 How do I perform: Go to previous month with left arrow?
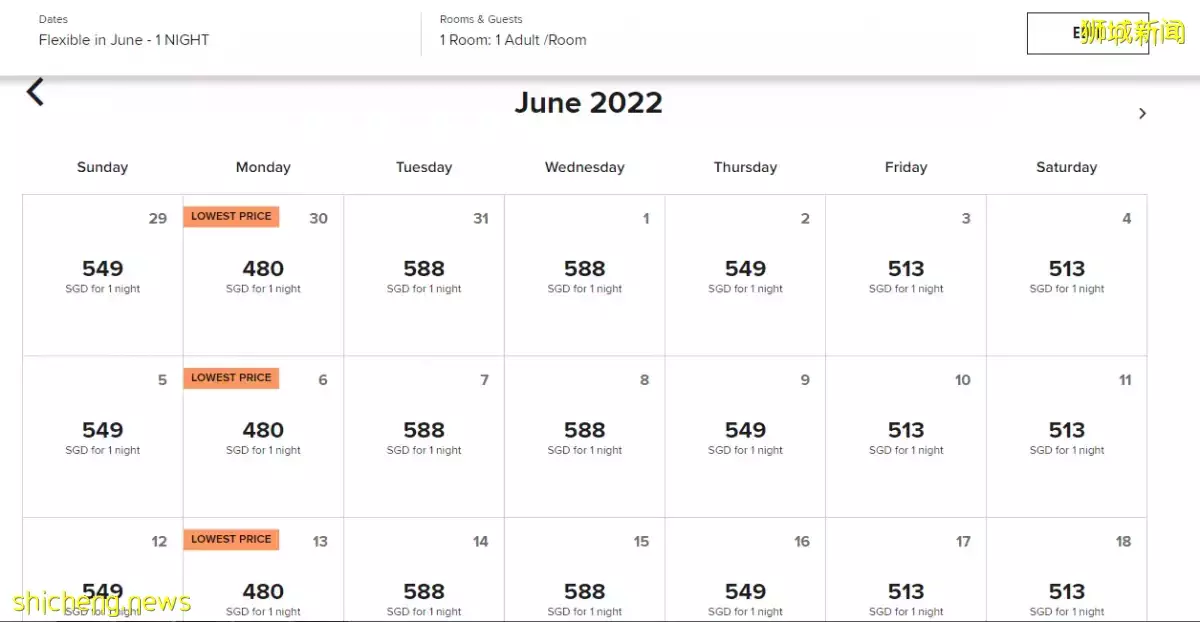coord(35,93)
